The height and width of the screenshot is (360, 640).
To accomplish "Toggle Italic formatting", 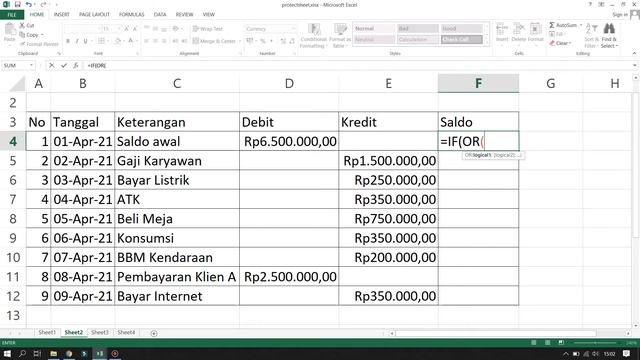I will click(76, 41).
